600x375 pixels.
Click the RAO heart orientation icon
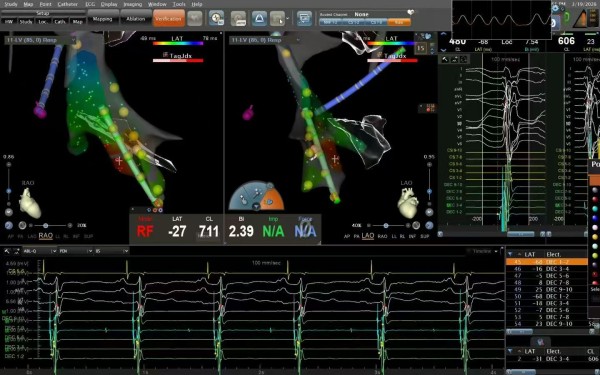[x=30, y=203]
